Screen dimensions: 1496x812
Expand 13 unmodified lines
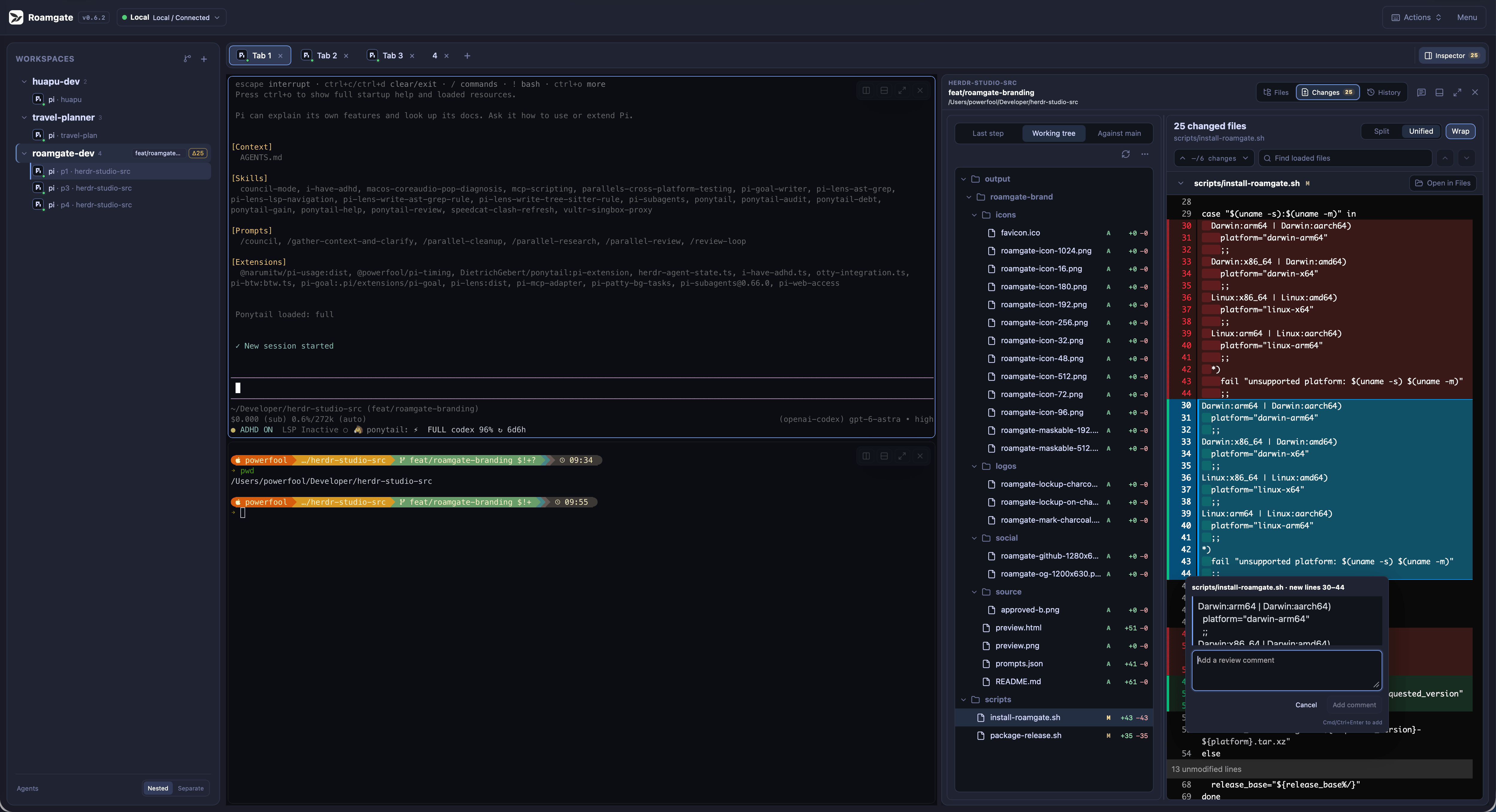[x=1319, y=770]
